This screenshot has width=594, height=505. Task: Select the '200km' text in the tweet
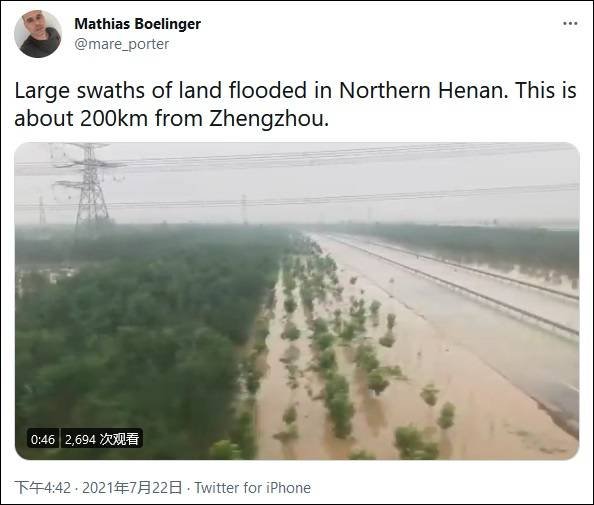click(114, 119)
